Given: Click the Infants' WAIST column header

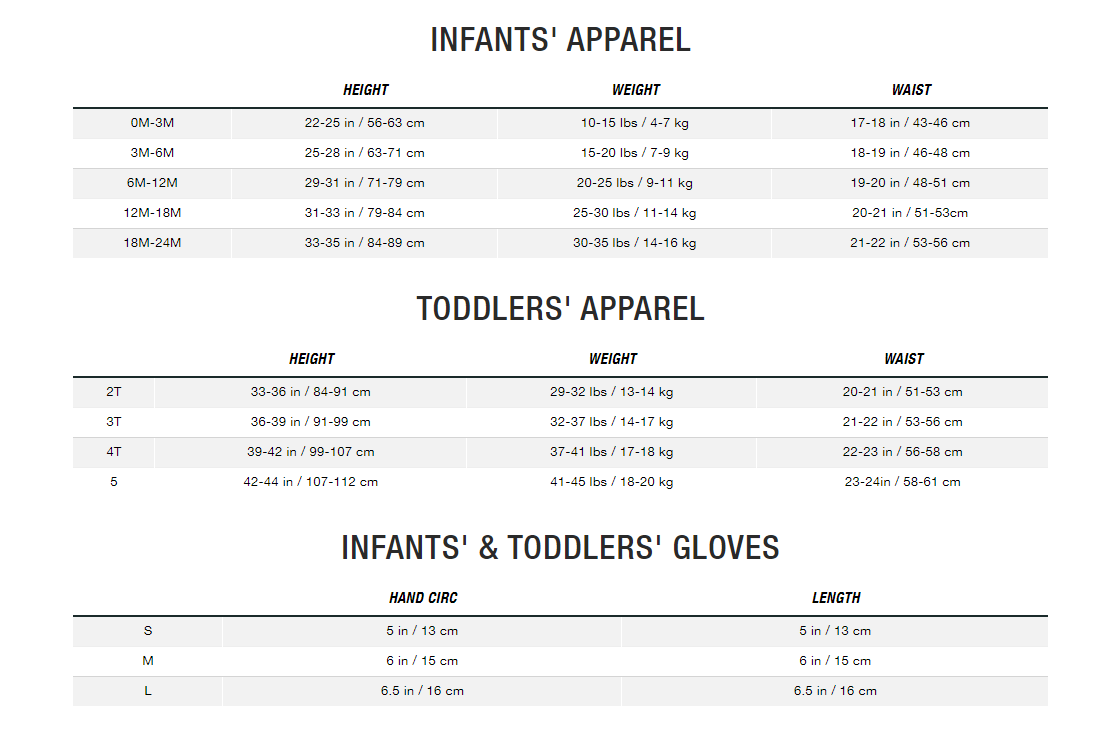Looking at the screenshot, I should (x=911, y=90).
